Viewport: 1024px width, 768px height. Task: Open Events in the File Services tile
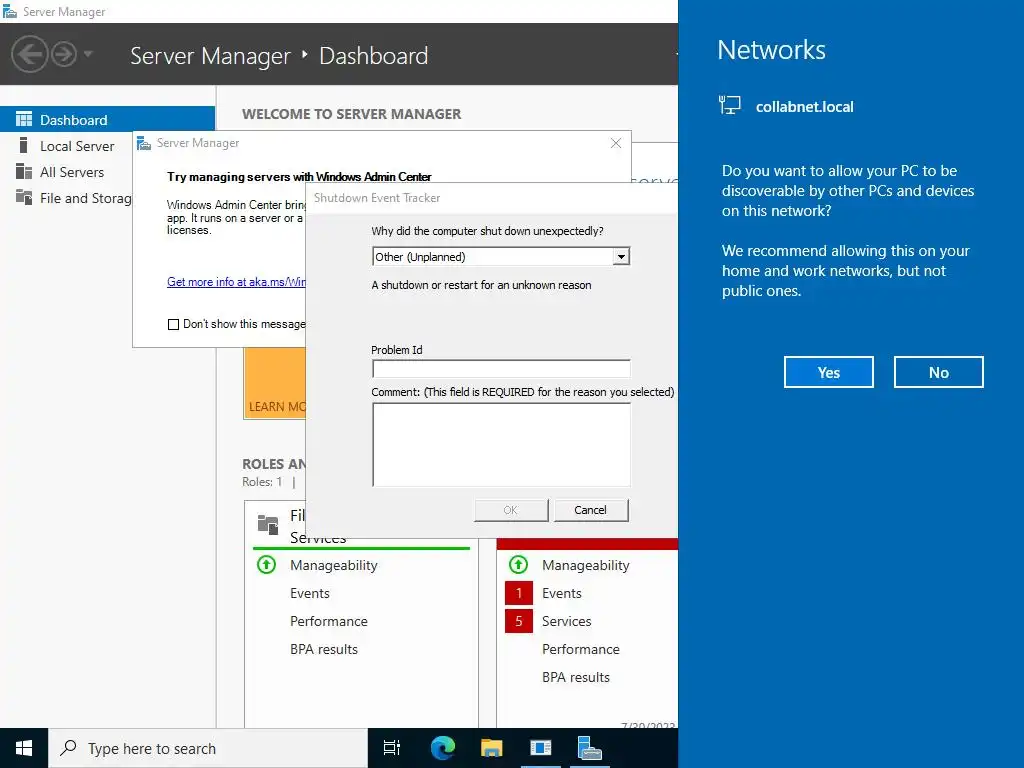pyautogui.click(x=310, y=593)
